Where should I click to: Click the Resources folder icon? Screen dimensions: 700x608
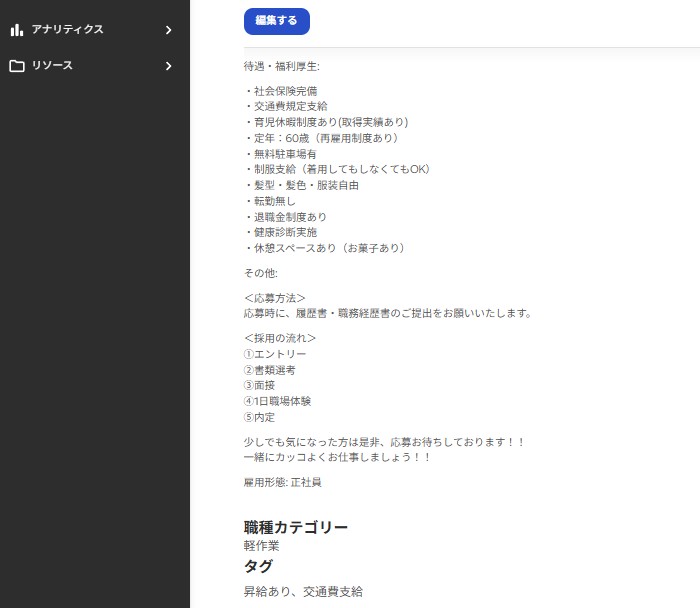click(x=16, y=66)
